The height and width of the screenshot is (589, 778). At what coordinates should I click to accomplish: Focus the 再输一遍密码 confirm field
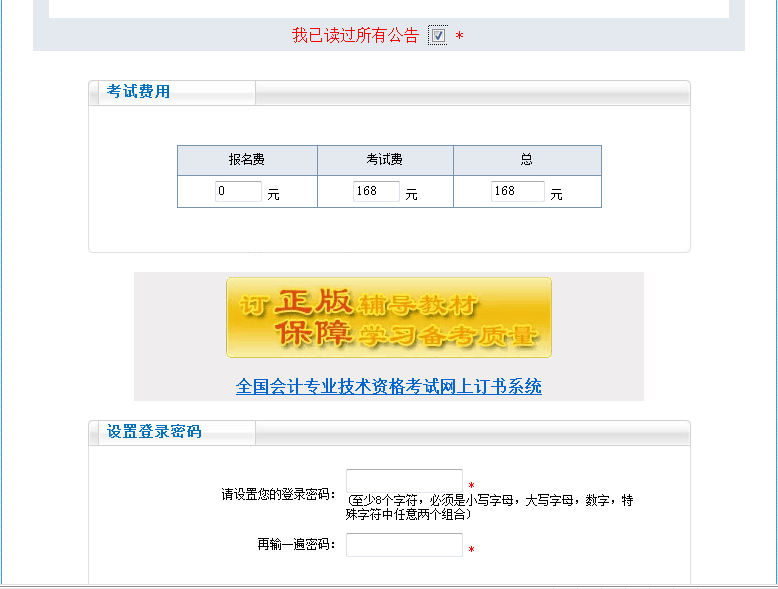tap(404, 545)
